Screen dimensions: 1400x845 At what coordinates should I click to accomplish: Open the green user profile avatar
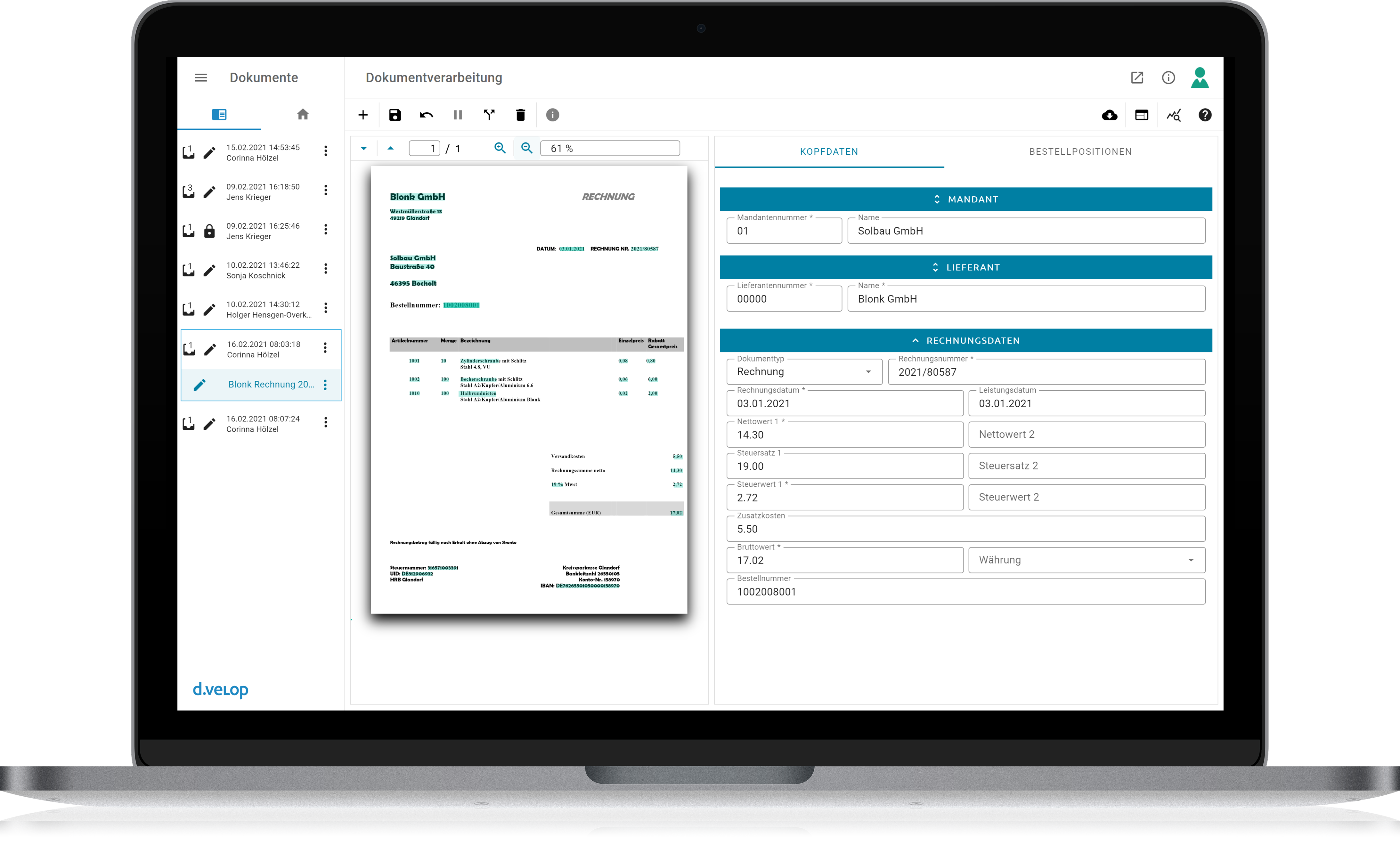[x=1200, y=78]
